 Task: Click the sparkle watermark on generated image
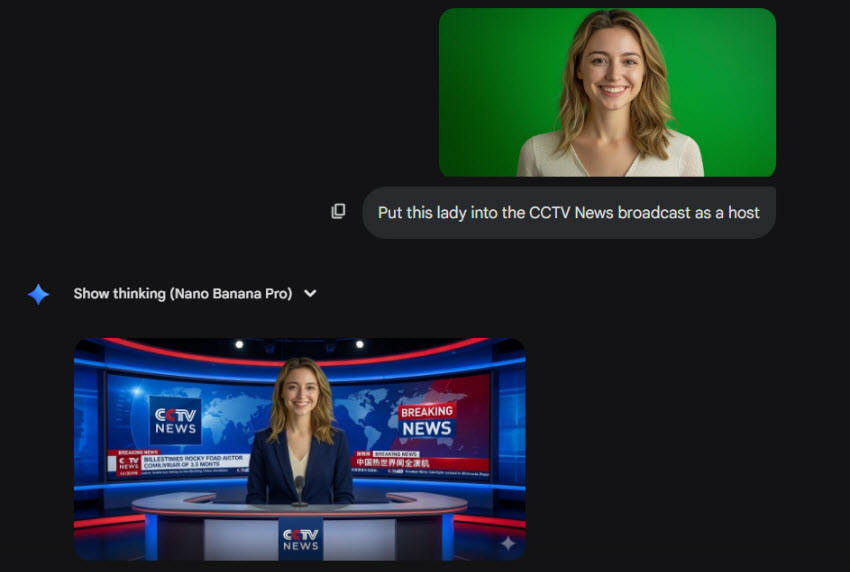coord(508,543)
